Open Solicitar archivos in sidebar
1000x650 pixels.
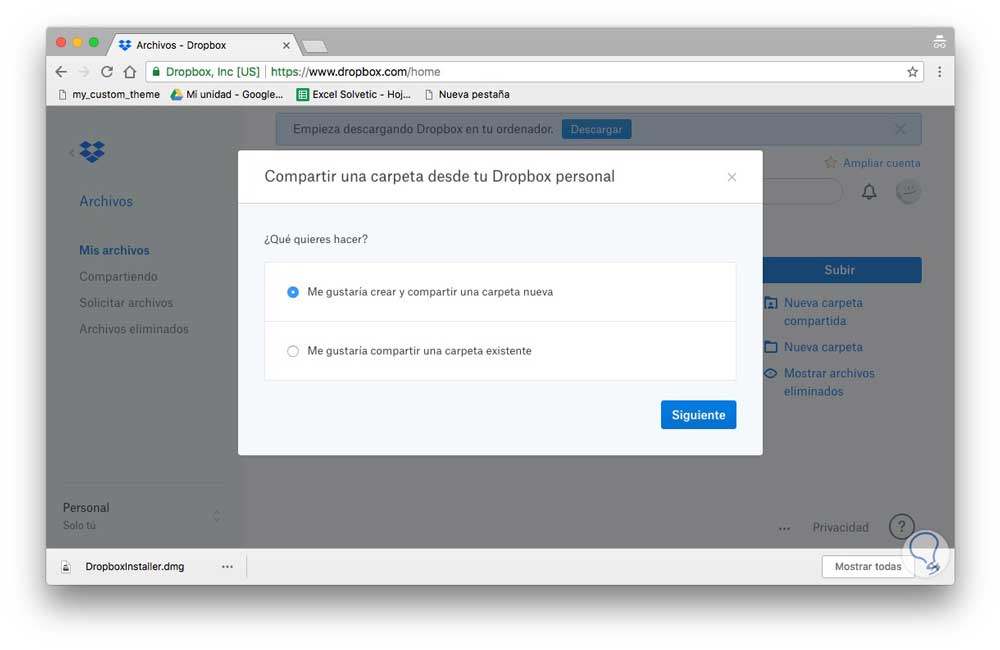(x=126, y=302)
